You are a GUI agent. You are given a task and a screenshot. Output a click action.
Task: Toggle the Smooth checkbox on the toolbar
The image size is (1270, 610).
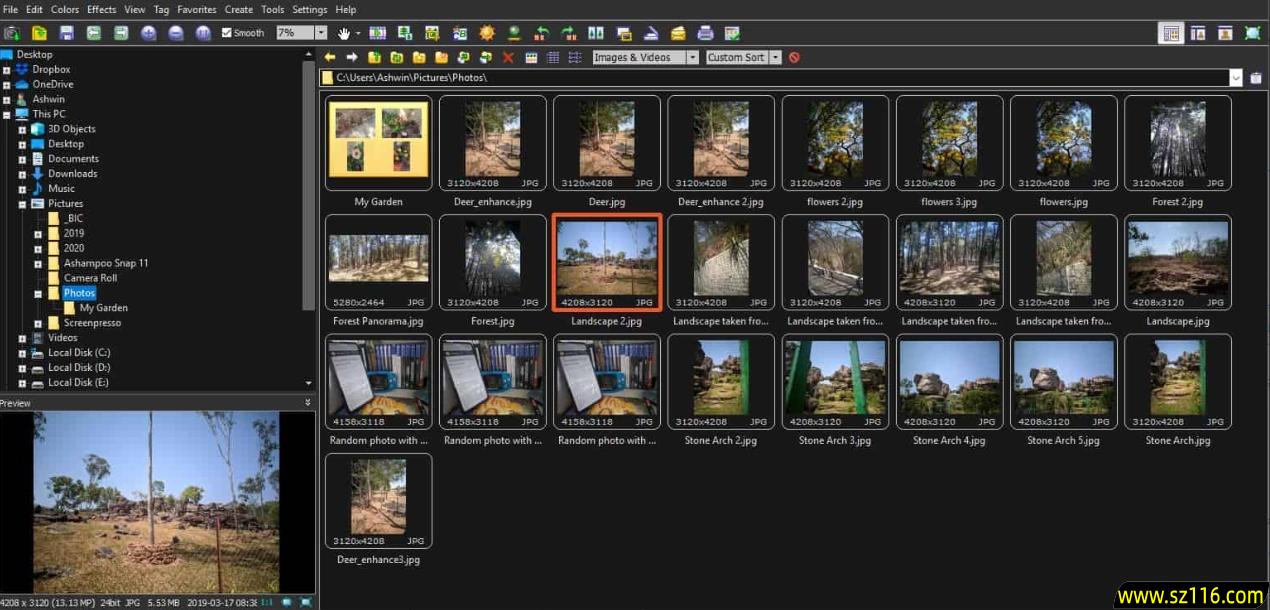click(227, 32)
